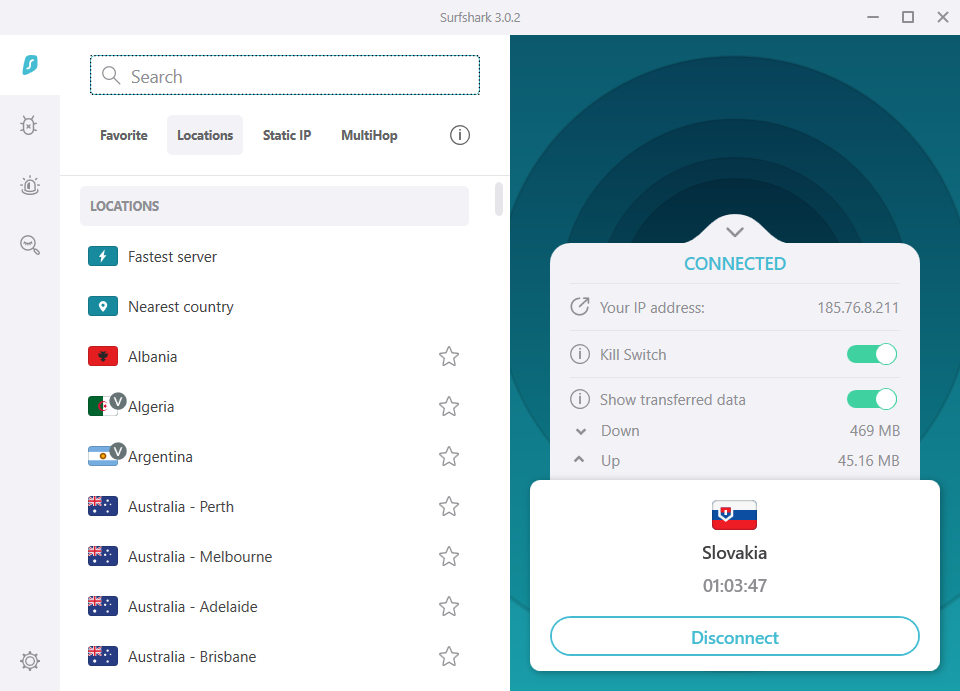Click the info icon beside MultiHop tab
The width and height of the screenshot is (960, 691).
coord(460,135)
